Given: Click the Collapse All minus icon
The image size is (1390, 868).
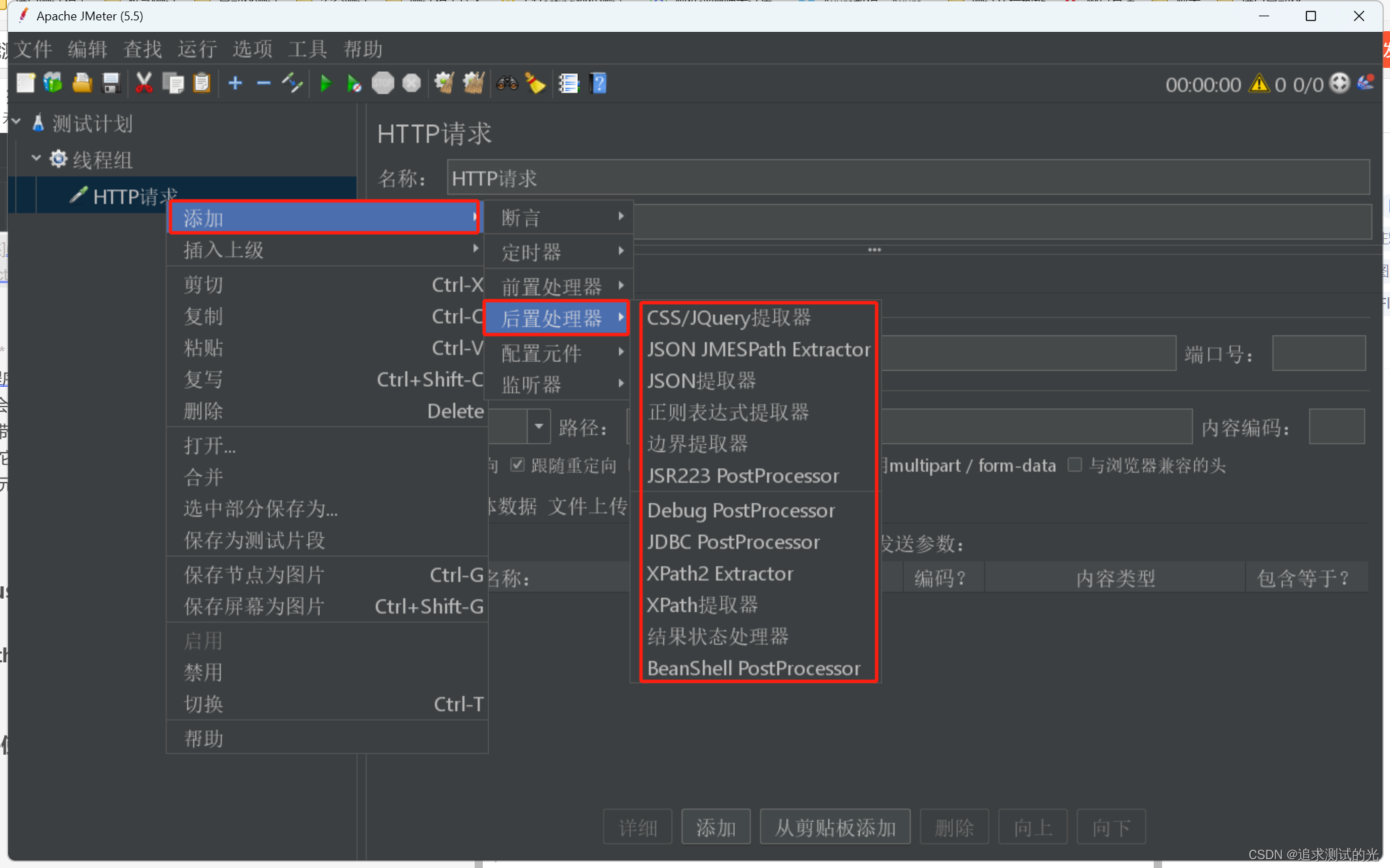Looking at the screenshot, I should (x=263, y=83).
